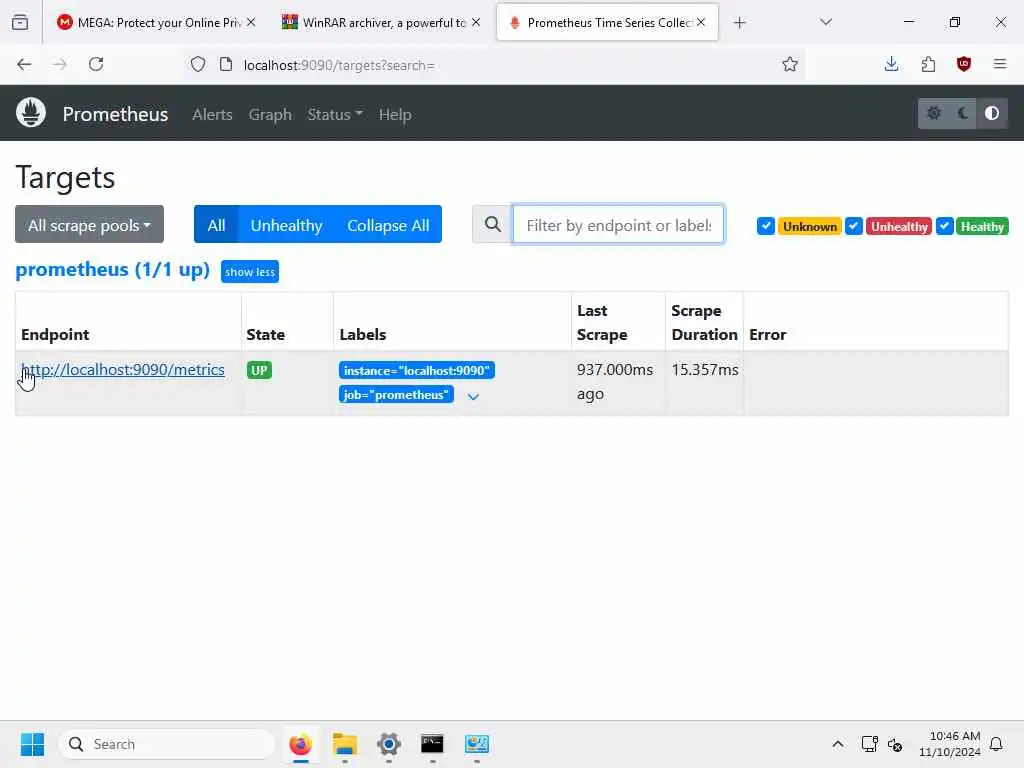Click the browser address bar URL
This screenshot has width=1024, height=768.
[x=339, y=65]
